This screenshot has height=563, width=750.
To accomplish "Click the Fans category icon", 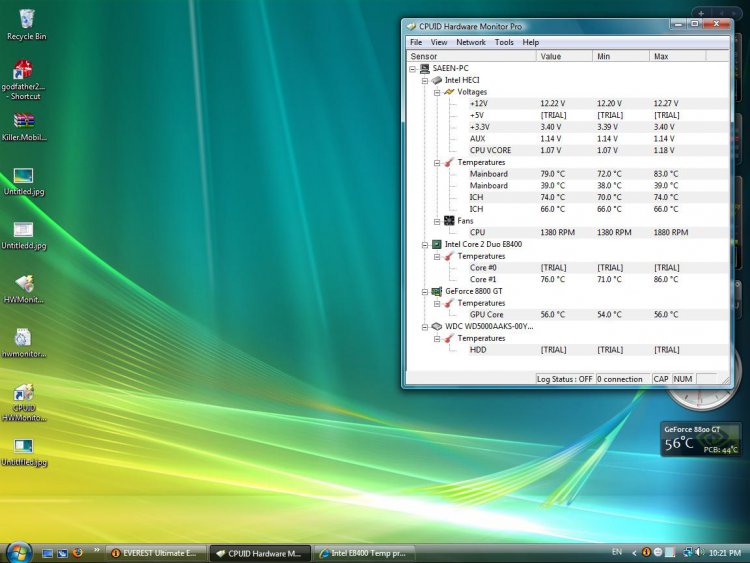I will [449, 221].
